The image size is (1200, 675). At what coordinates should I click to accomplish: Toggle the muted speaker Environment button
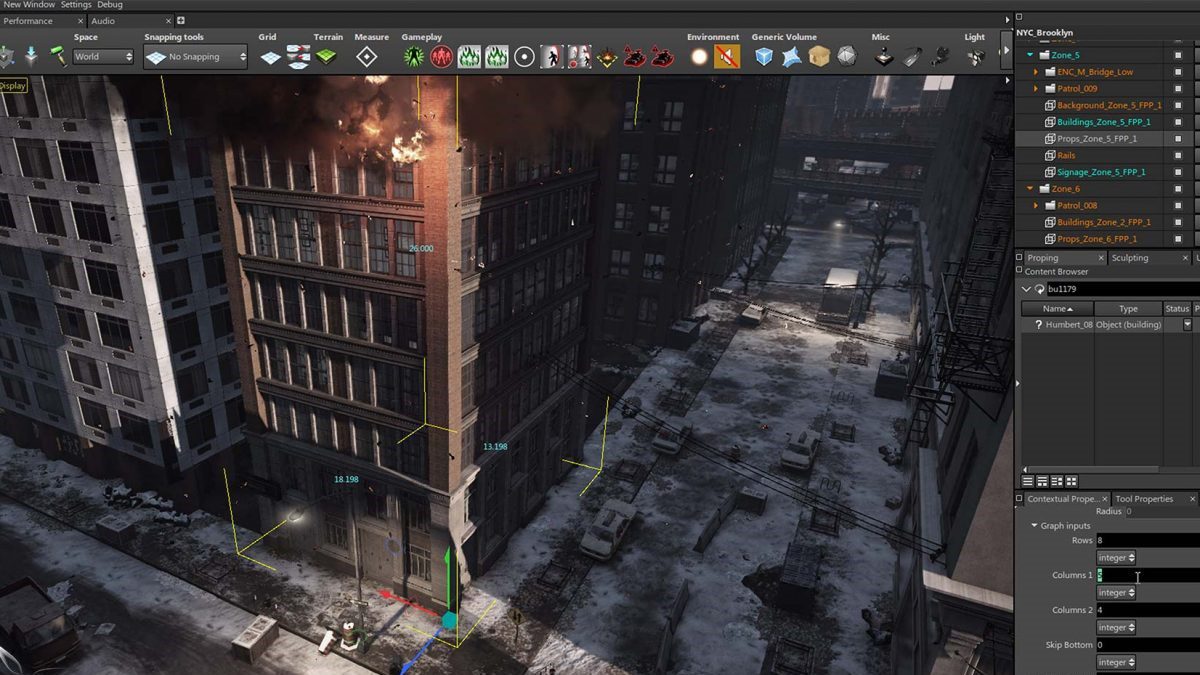click(728, 57)
